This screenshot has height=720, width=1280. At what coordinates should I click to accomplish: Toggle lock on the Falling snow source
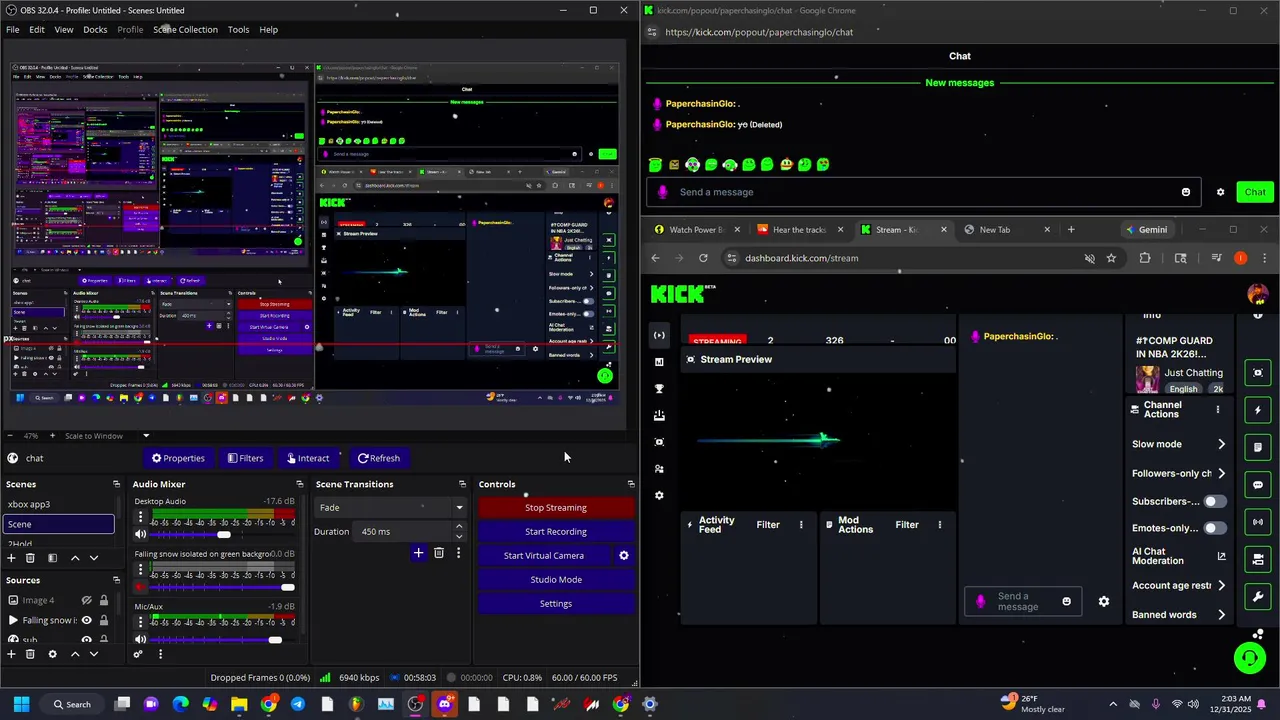click(103, 620)
